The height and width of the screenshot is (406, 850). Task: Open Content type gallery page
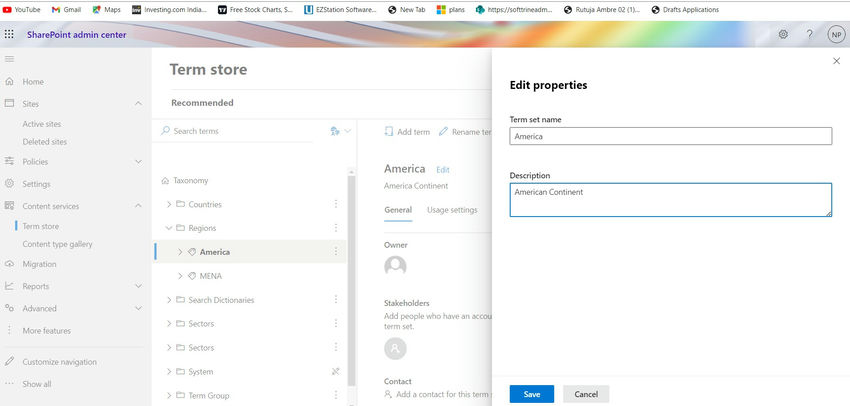pos(57,244)
